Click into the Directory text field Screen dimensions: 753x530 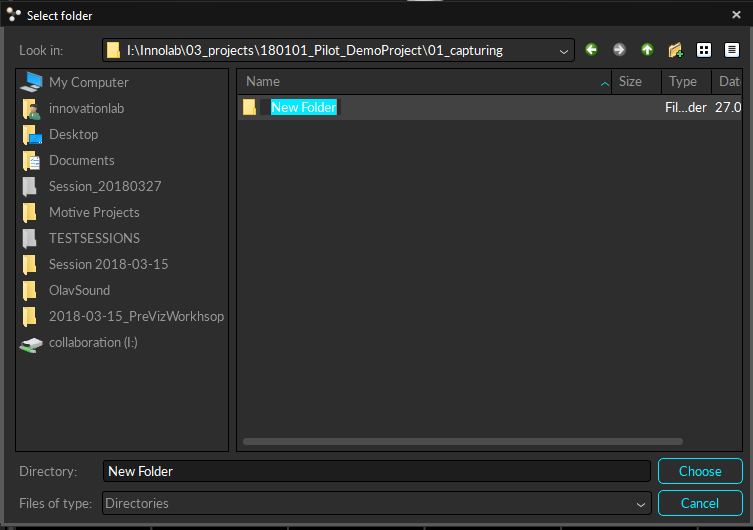pos(376,471)
